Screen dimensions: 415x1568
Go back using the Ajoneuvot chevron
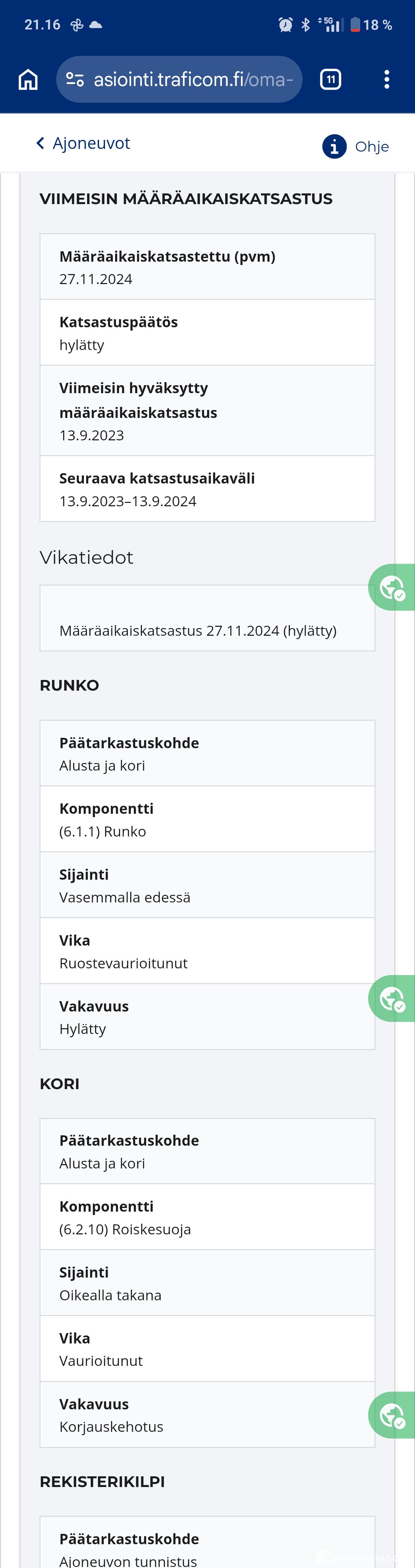40,143
